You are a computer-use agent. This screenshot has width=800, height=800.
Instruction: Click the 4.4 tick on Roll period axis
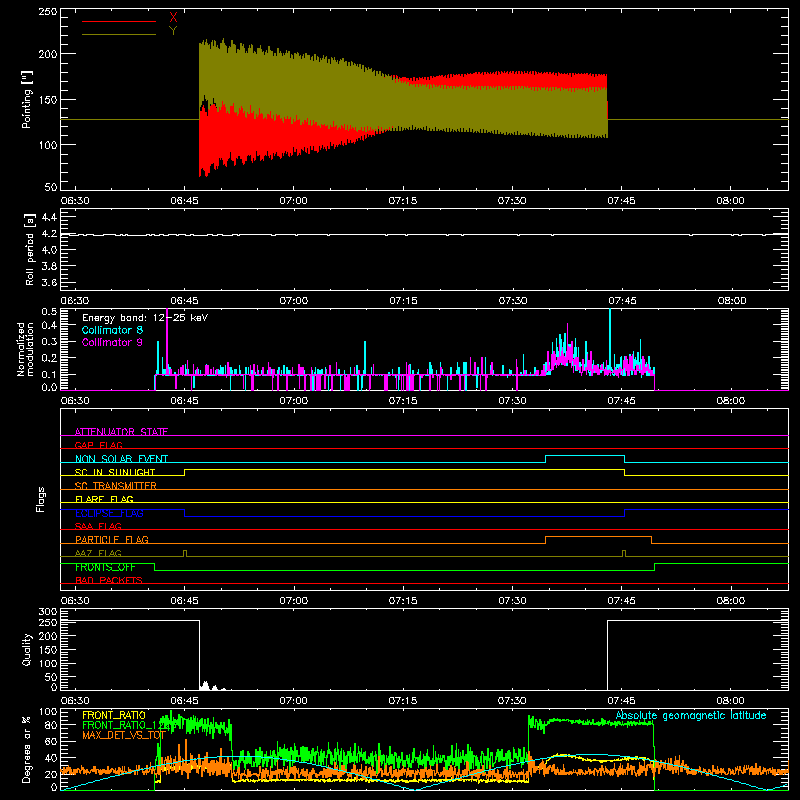[48, 218]
